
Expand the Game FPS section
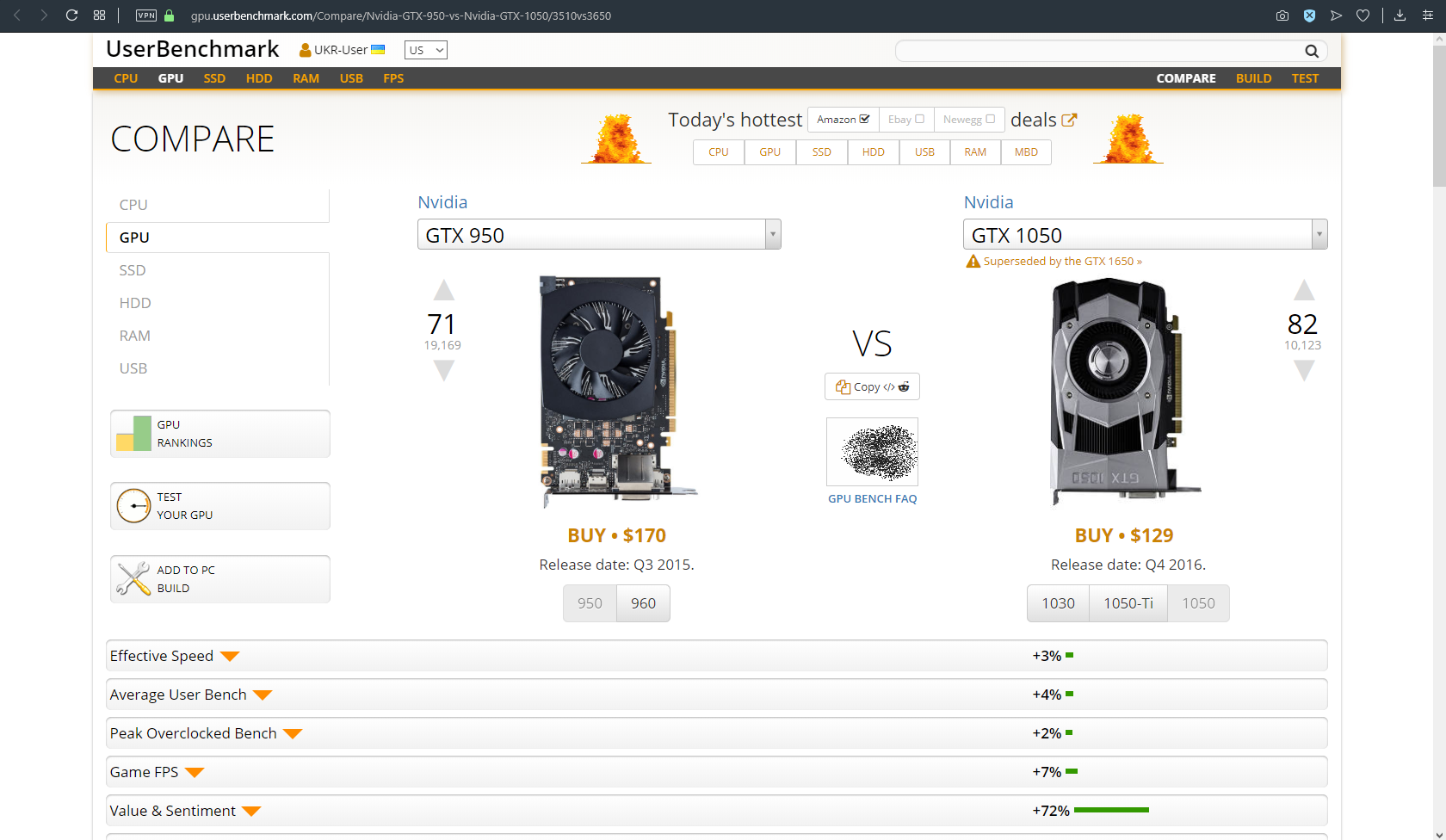click(x=195, y=773)
